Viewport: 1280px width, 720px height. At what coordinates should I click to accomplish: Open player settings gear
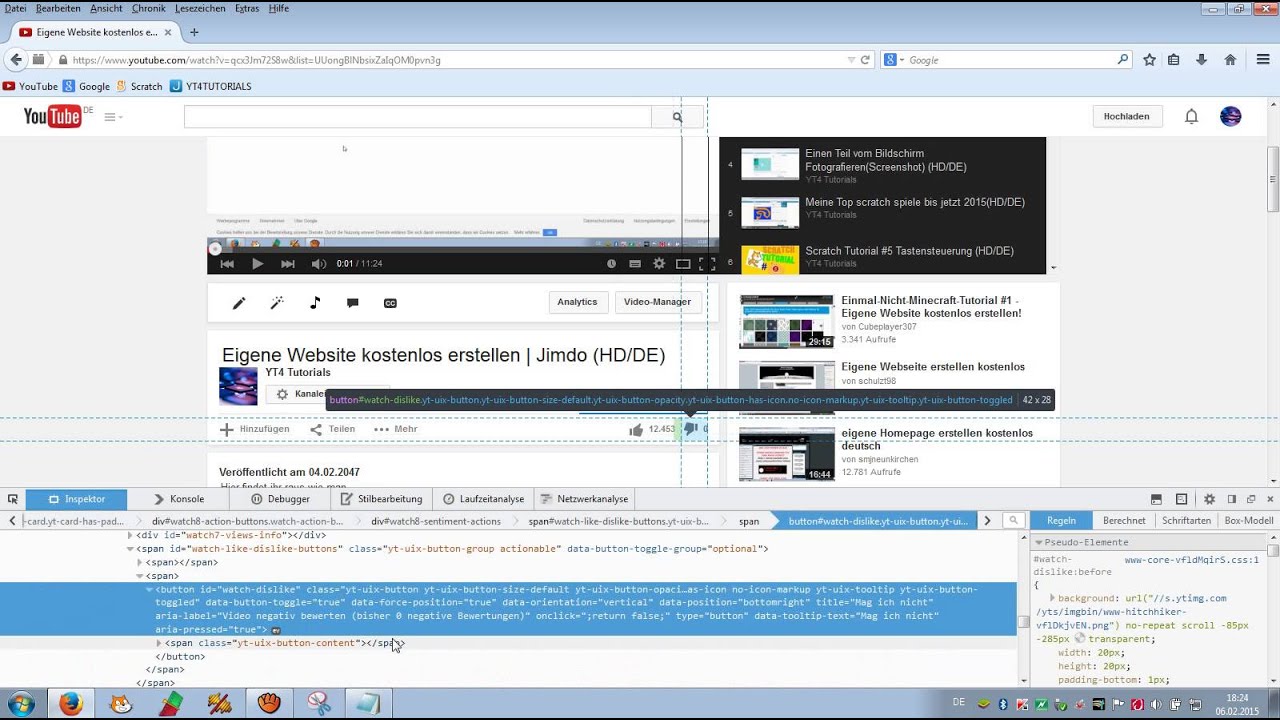point(659,264)
